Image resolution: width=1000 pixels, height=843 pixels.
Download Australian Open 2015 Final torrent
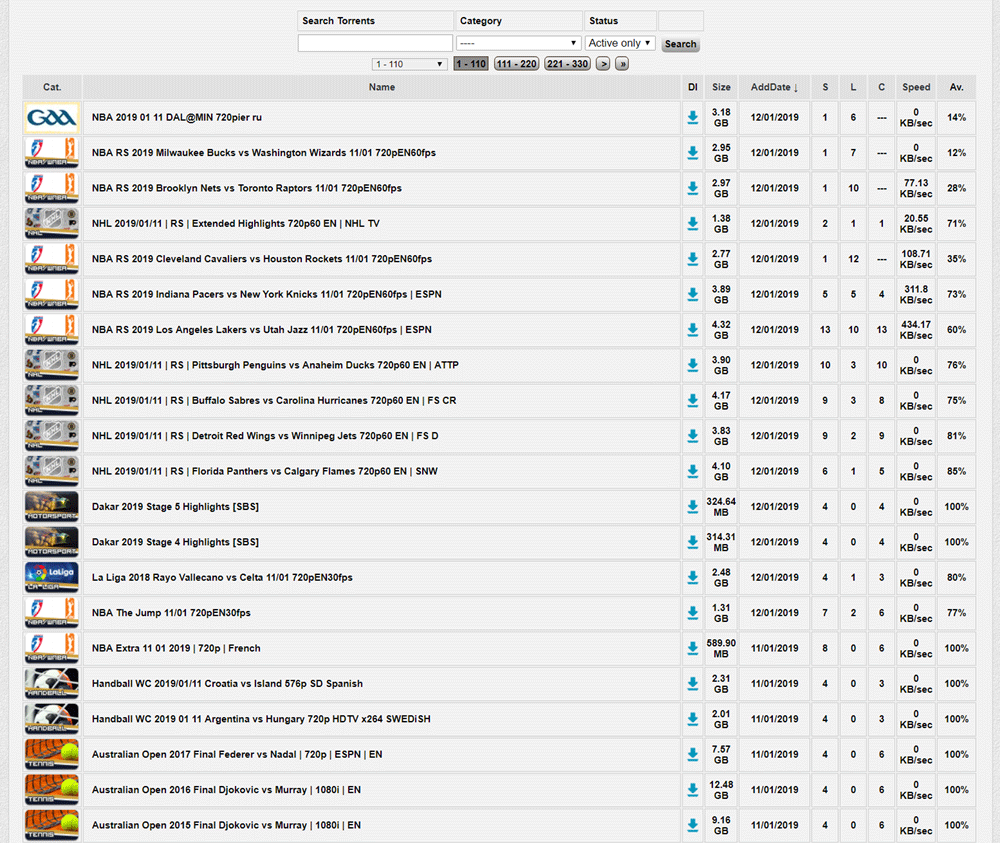(692, 825)
